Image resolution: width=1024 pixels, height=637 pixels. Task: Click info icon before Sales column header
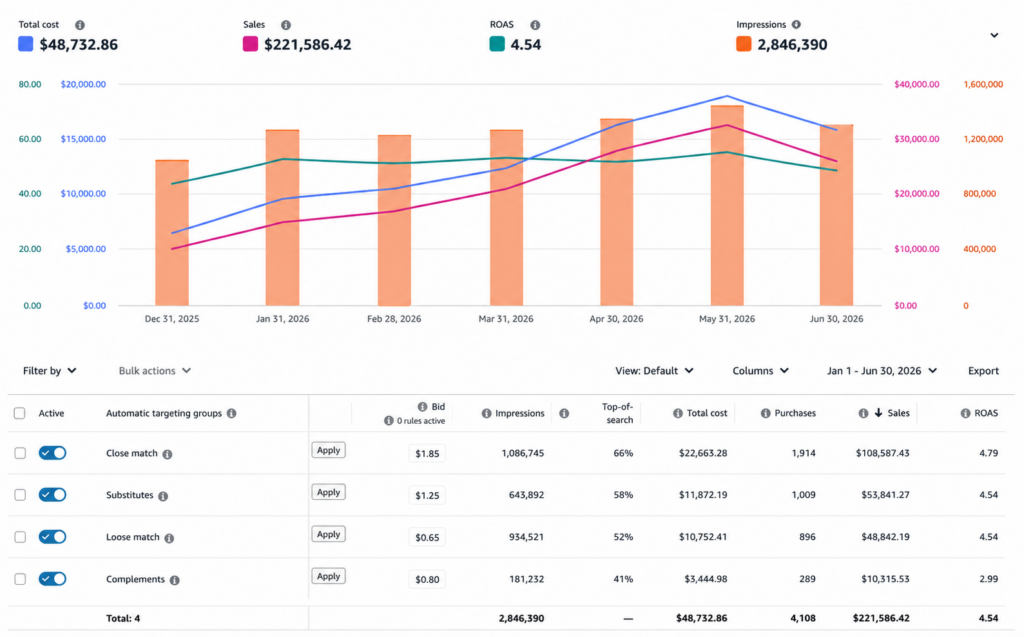pyautogui.click(x=863, y=413)
